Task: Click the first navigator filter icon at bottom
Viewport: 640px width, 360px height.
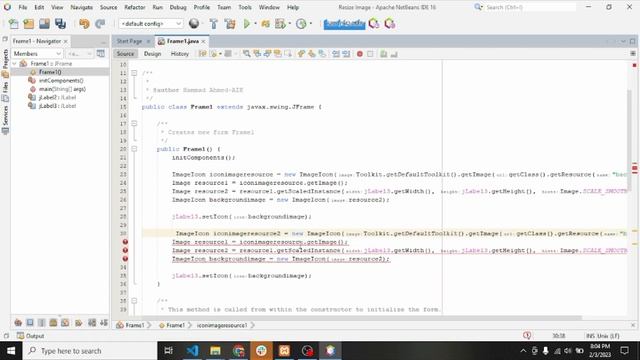Action: coord(18,323)
